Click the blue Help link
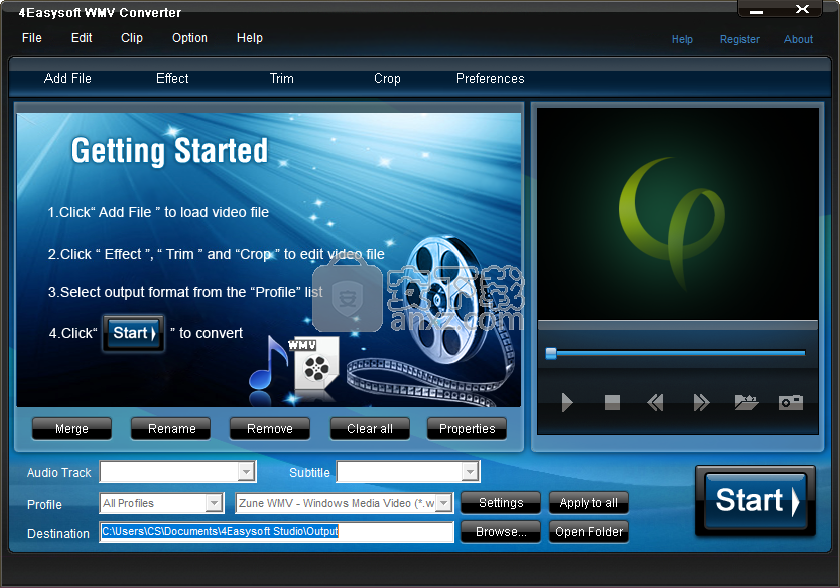Image resolution: width=840 pixels, height=588 pixels. (x=682, y=39)
